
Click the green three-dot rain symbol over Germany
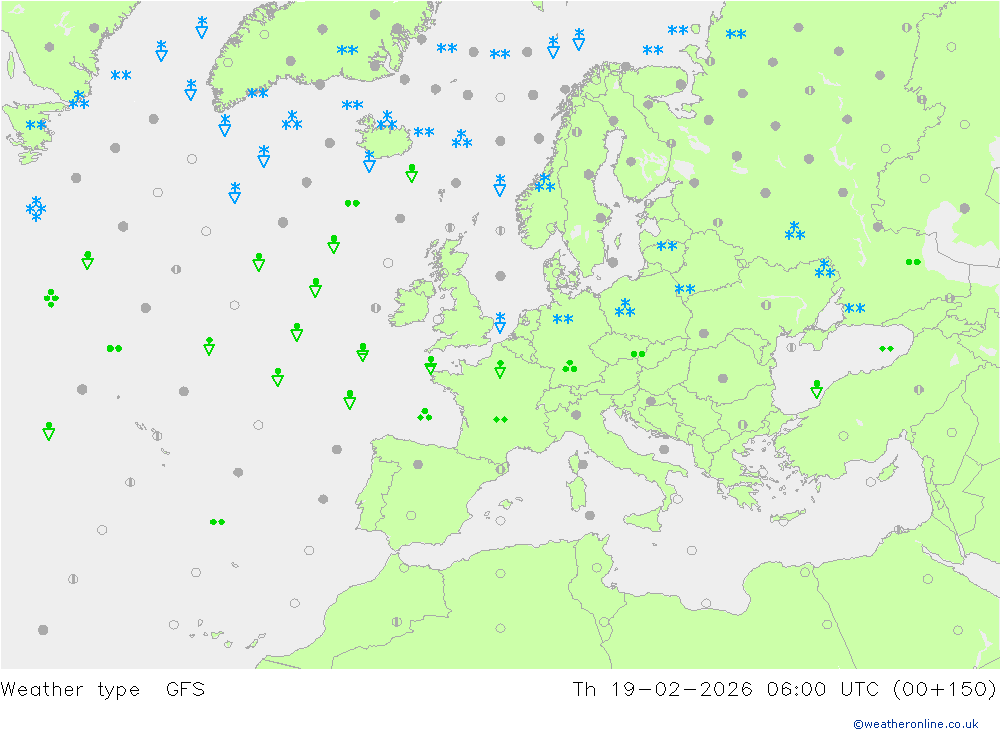(570, 366)
